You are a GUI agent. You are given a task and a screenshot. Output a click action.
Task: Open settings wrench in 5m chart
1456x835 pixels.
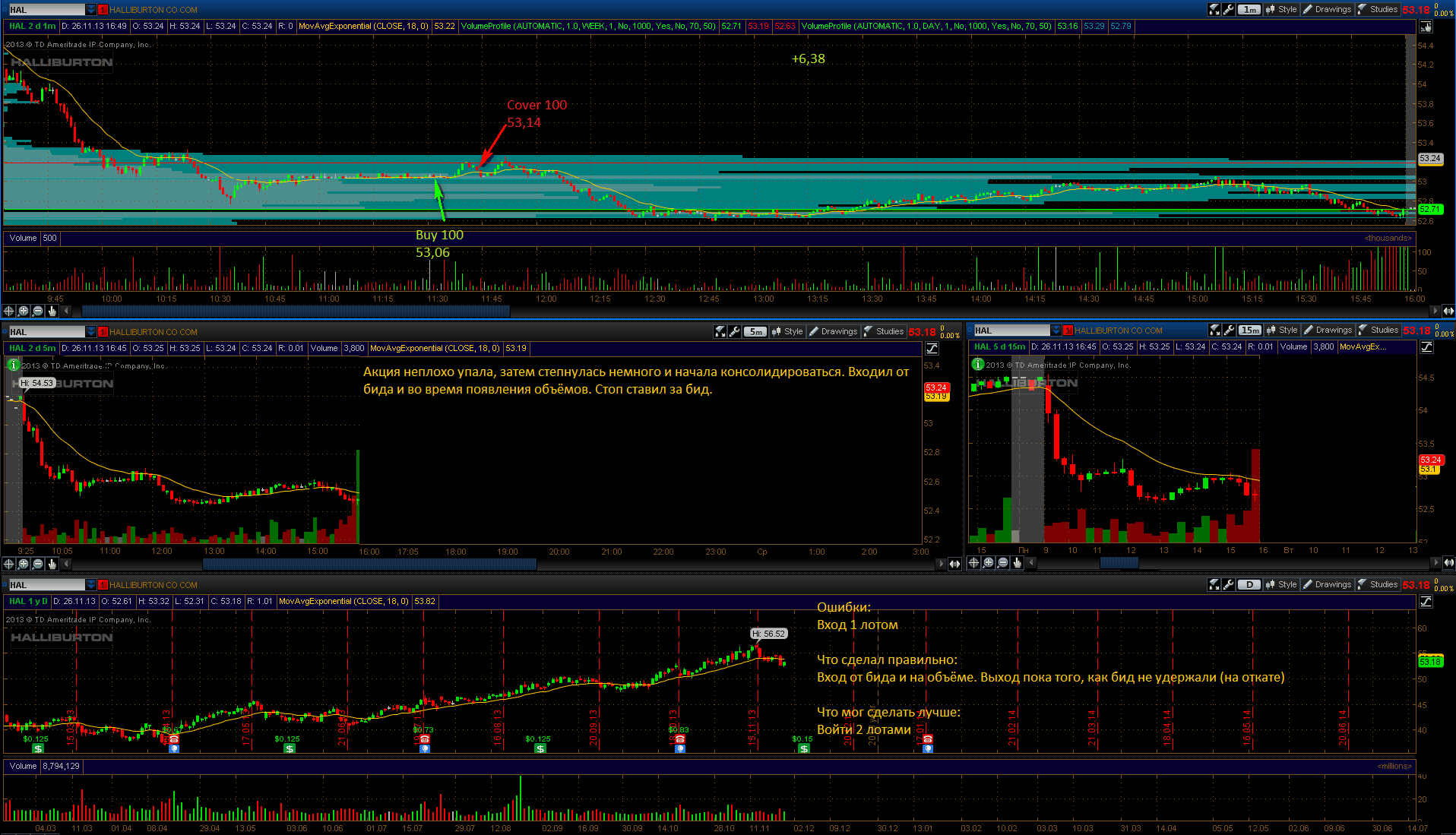pos(734,332)
